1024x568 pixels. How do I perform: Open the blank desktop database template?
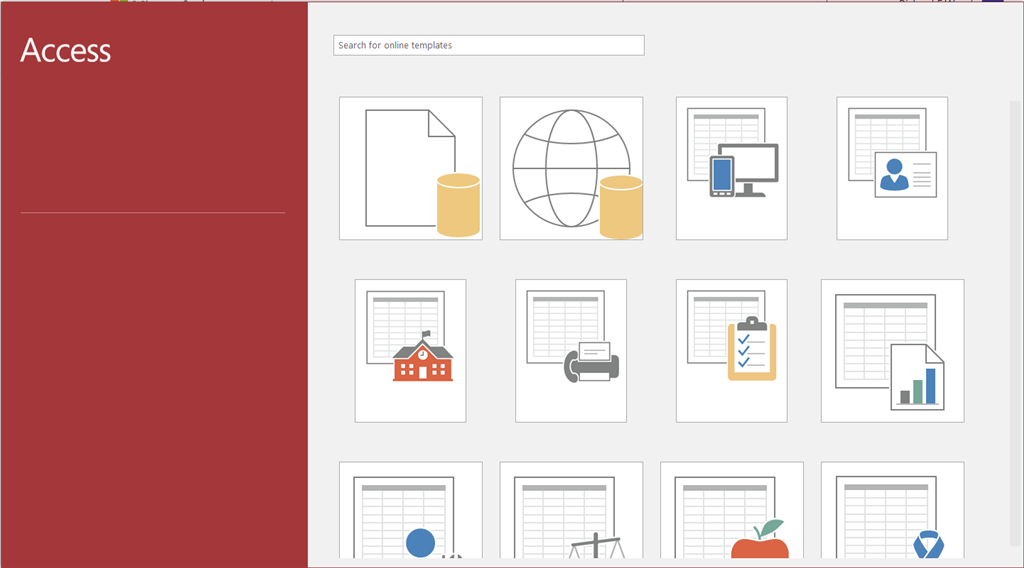(x=411, y=168)
